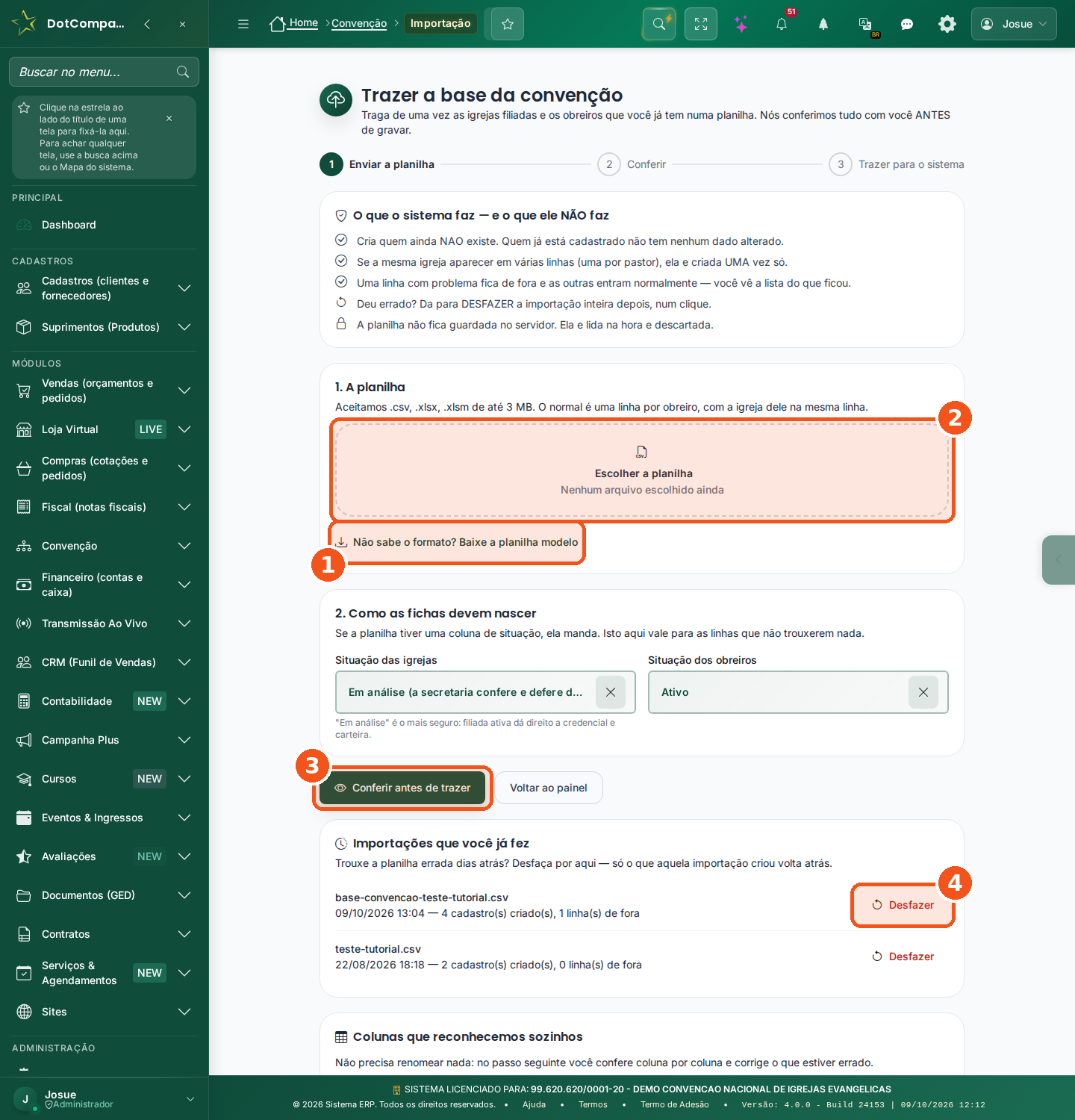1075x1120 pixels.
Task: Expand Fiscal (notas fiscais) menu
Action: (104, 507)
